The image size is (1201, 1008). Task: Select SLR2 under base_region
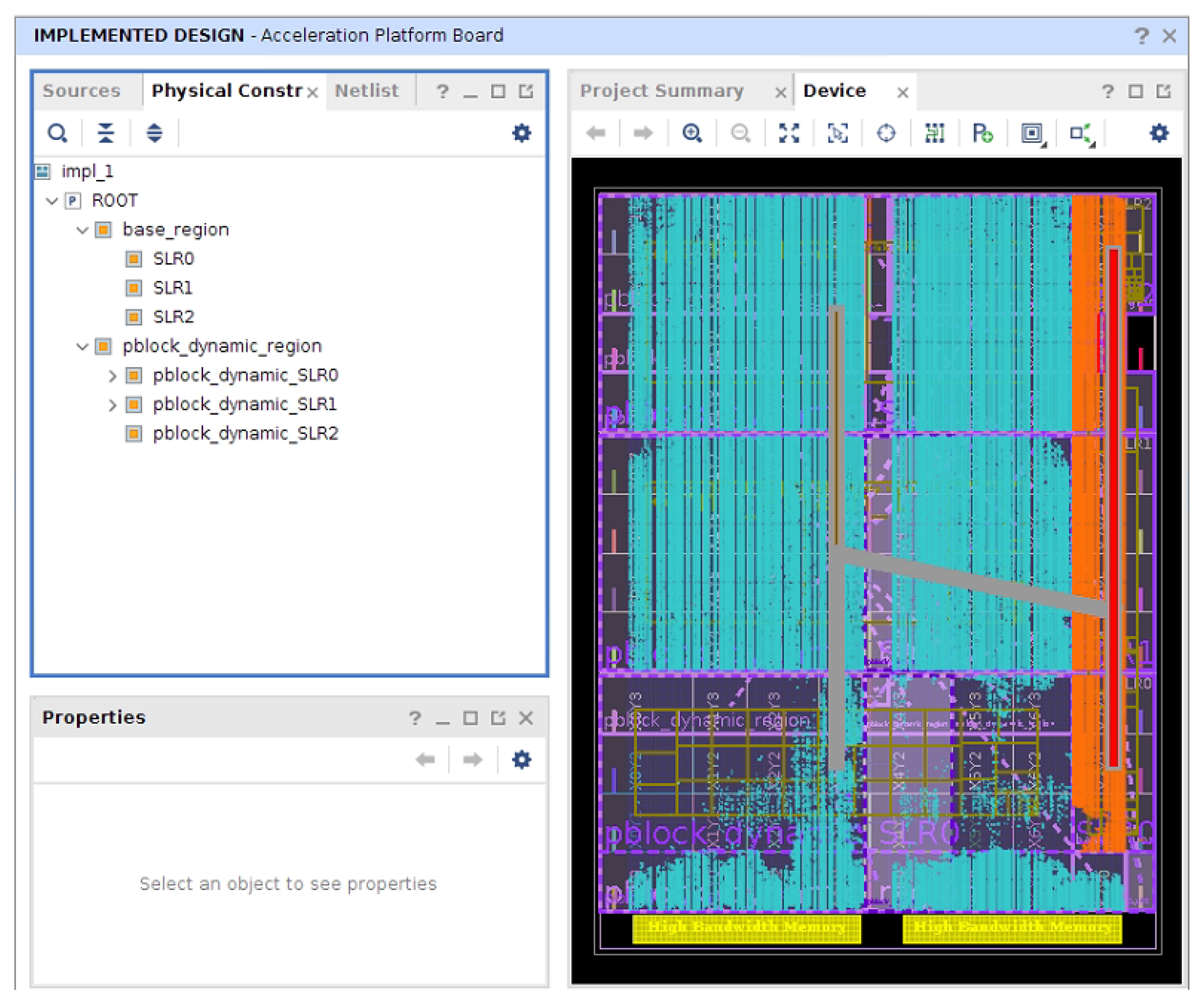pyautogui.click(x=173, y=317)
